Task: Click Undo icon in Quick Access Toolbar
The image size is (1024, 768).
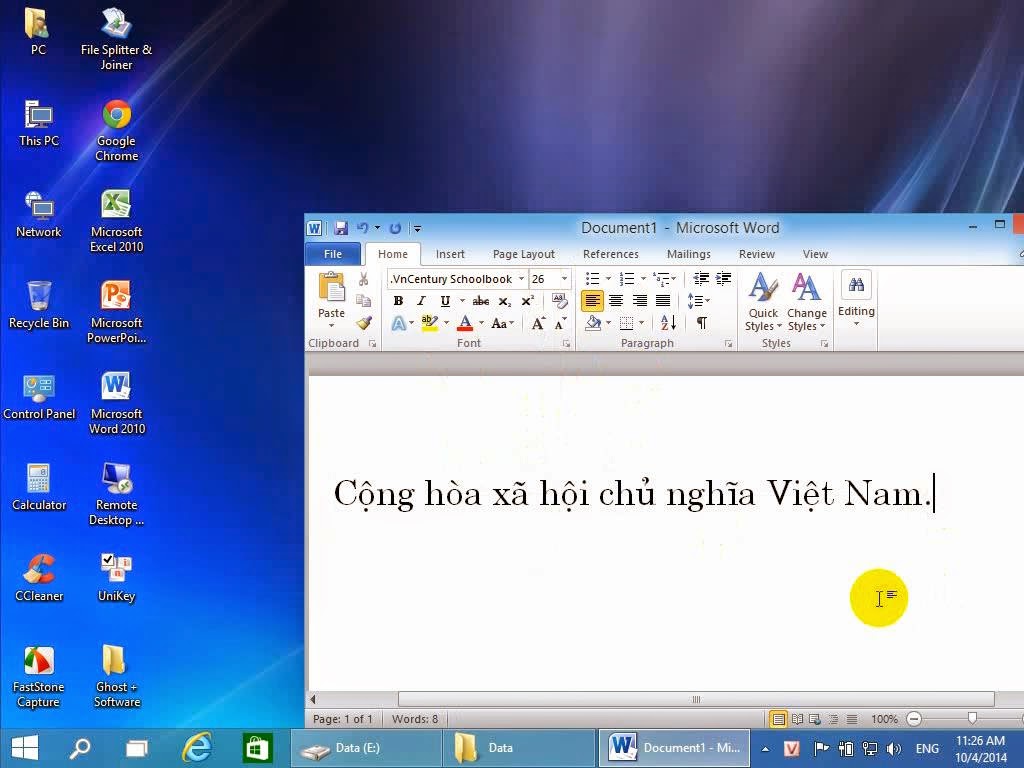Action: click(x=362, y=228)
